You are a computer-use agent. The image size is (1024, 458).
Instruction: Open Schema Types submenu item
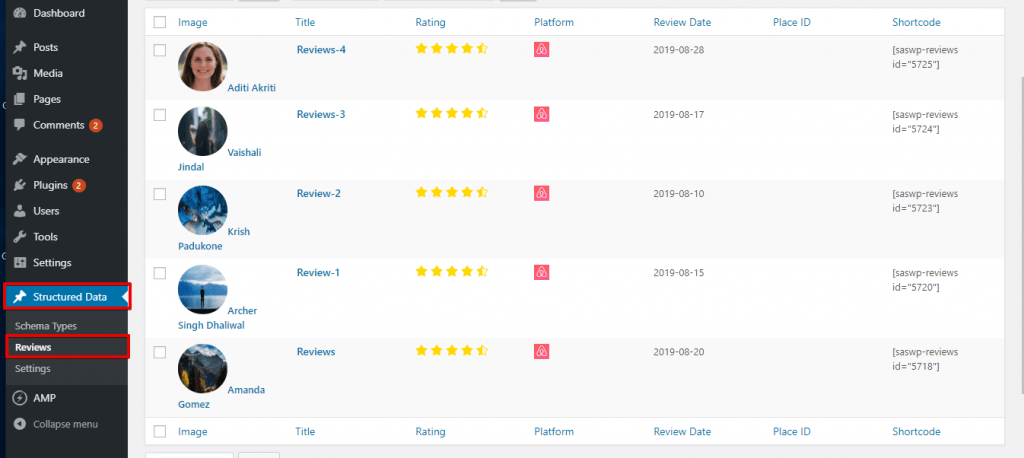(46, 326)
